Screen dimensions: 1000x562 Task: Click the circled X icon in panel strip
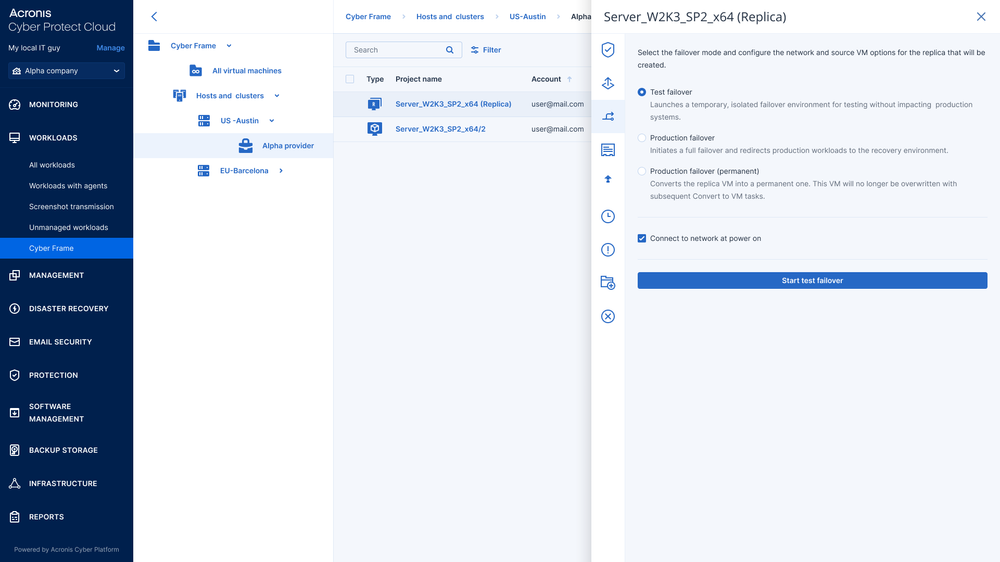[608, 316]
